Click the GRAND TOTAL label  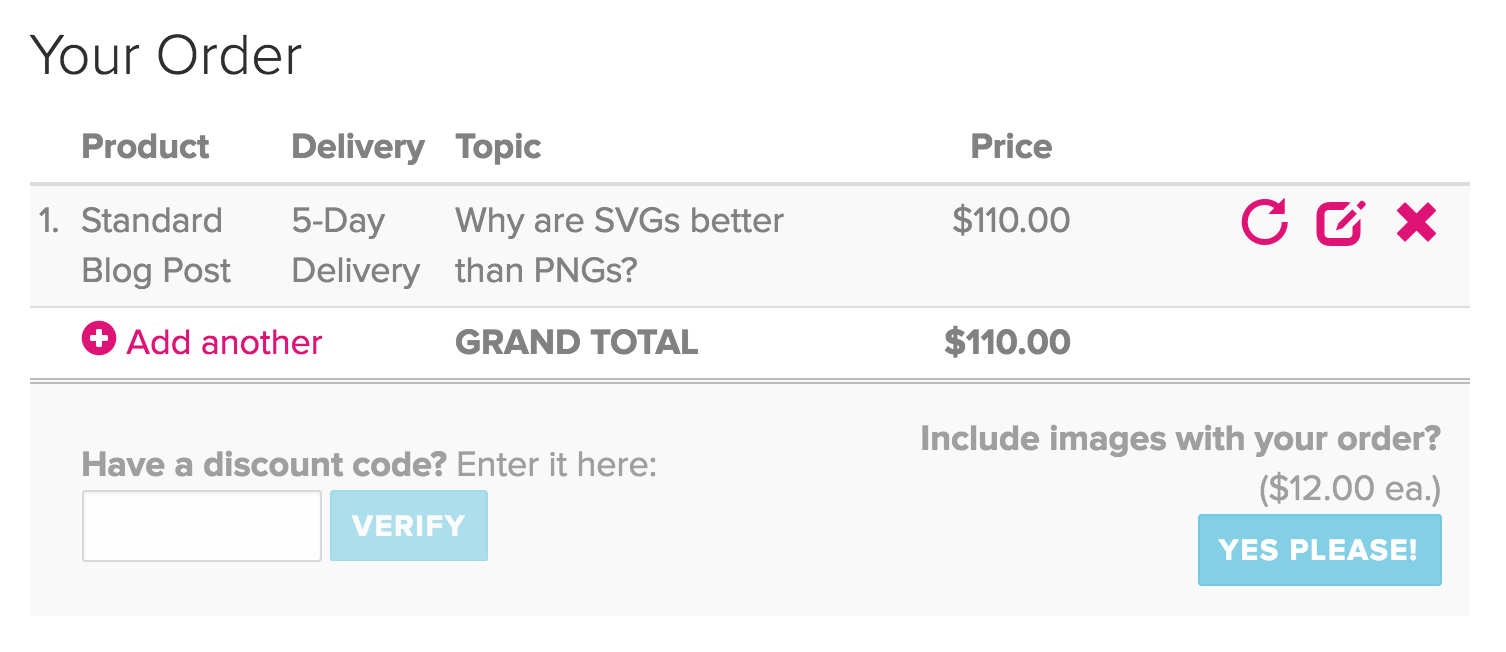pos(577,342)
